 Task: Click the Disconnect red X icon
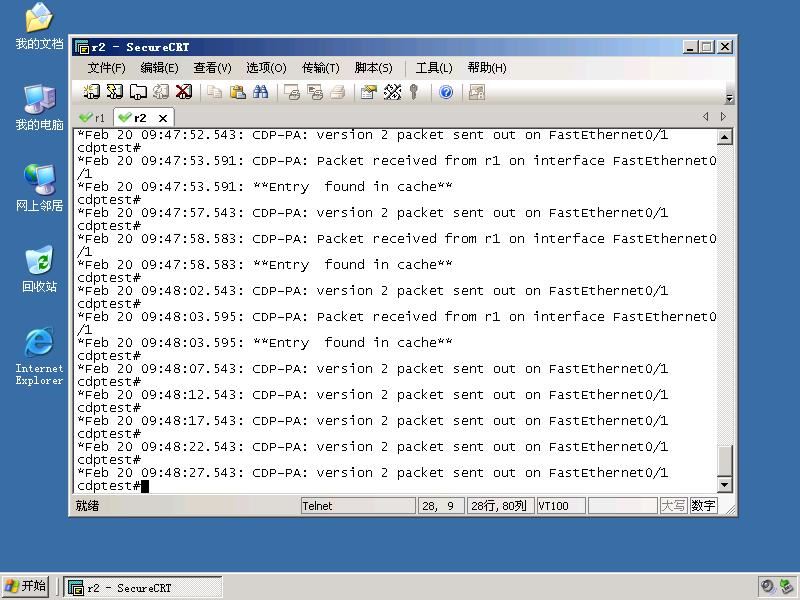[x=184, y=92]
